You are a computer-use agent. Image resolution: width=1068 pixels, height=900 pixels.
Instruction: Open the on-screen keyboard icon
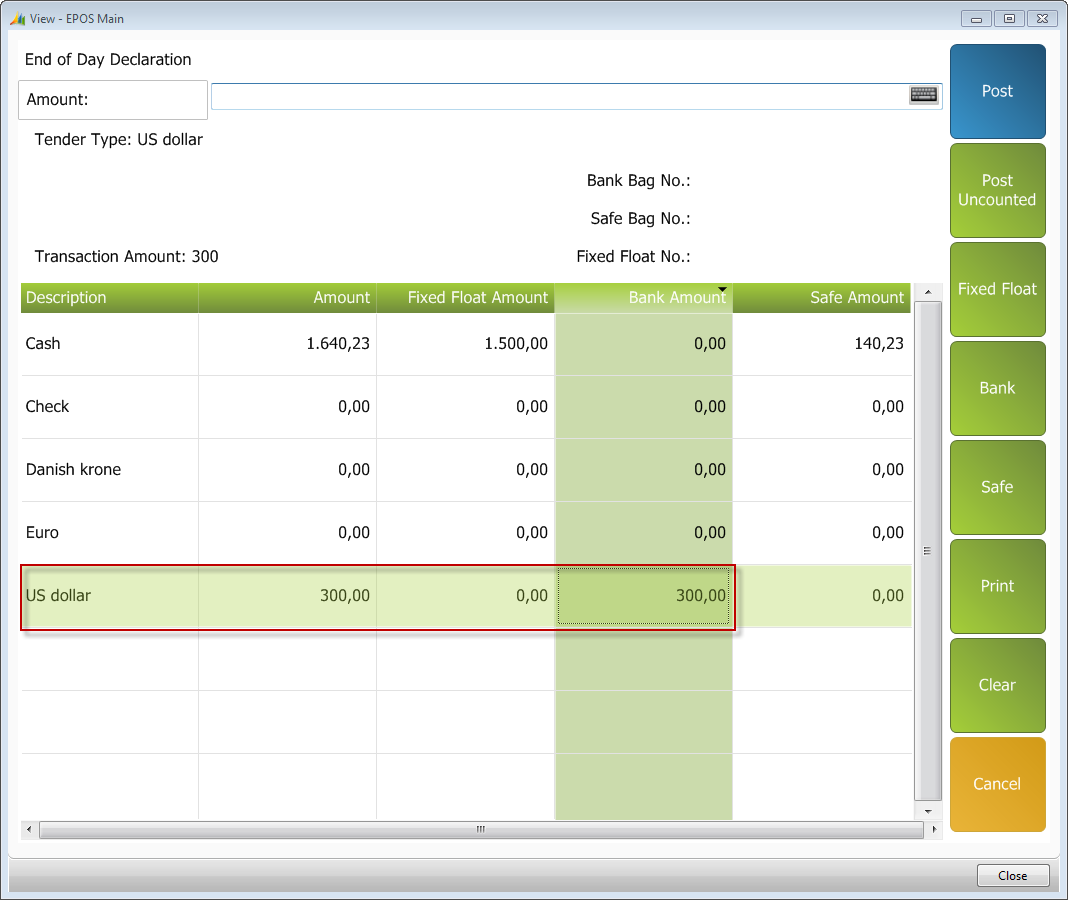pos(923,95)
